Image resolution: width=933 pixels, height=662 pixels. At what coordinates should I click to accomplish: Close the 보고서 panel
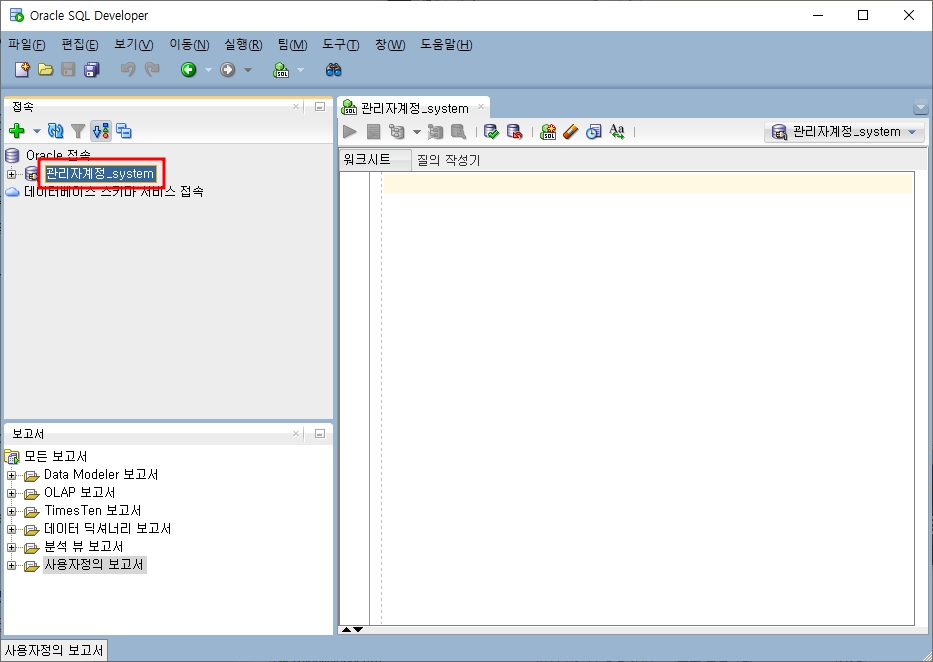[x=296, y=434]
